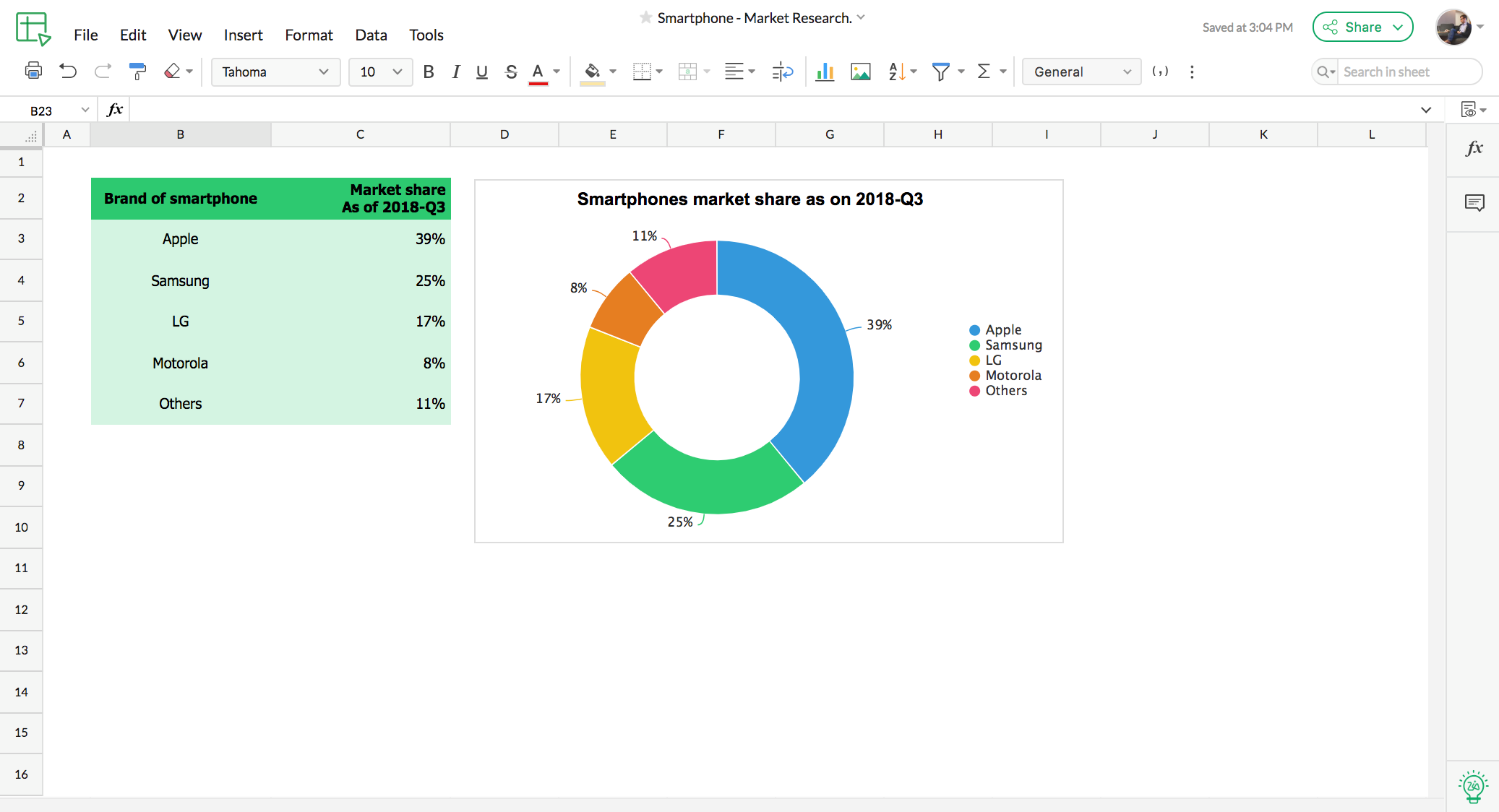Click the Italic formatting icon
The image size is (1499, 812).
pyautogui.click(x=454, y=71)
